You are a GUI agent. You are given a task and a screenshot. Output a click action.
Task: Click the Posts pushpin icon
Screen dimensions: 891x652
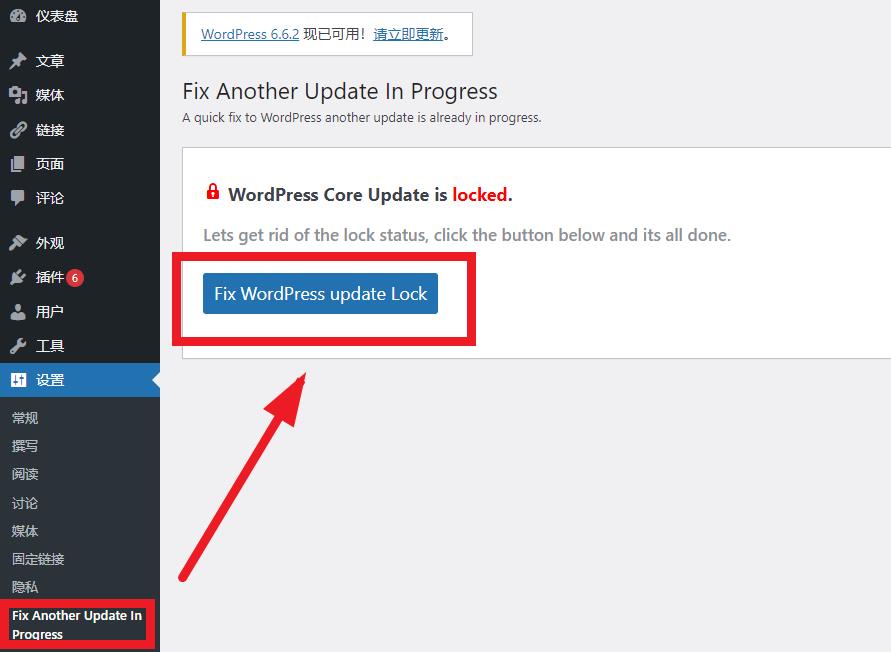tap(18, 61)
